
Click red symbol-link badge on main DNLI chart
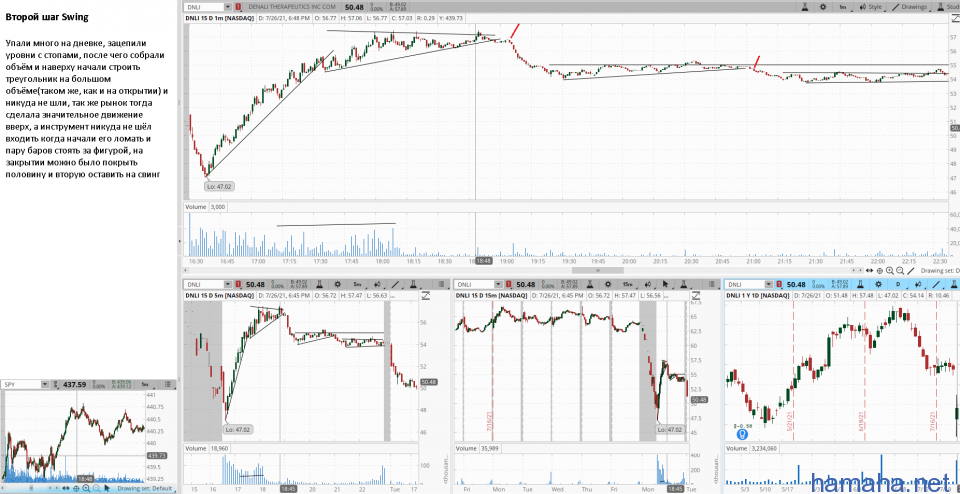point(239,7)
